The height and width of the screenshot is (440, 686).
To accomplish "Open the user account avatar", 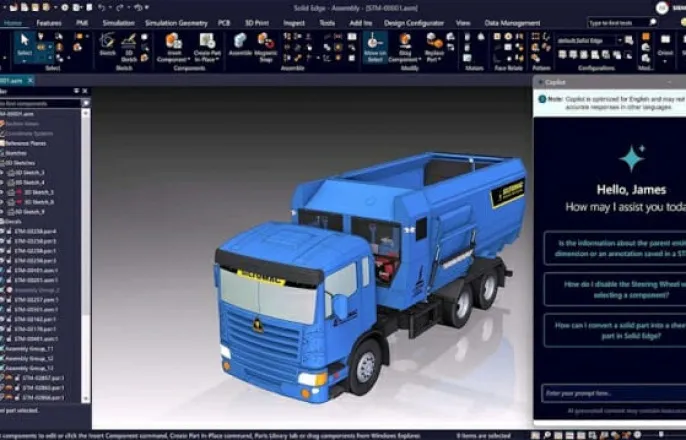I will click(x=662, y=8).
